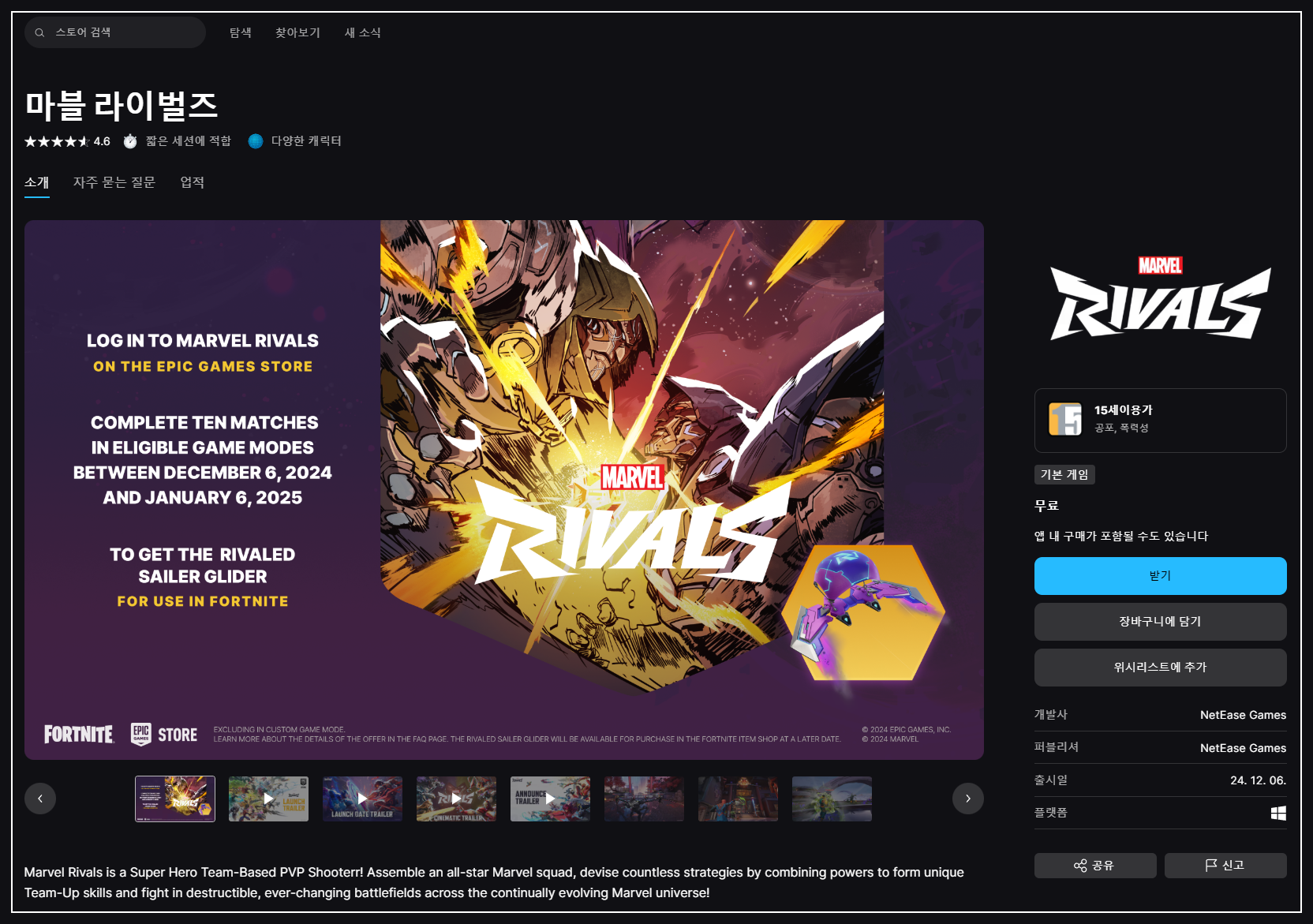Click the 출시일 label
The width and height of the screenshot is (1313, 924).
click(x=1051, y=780)
